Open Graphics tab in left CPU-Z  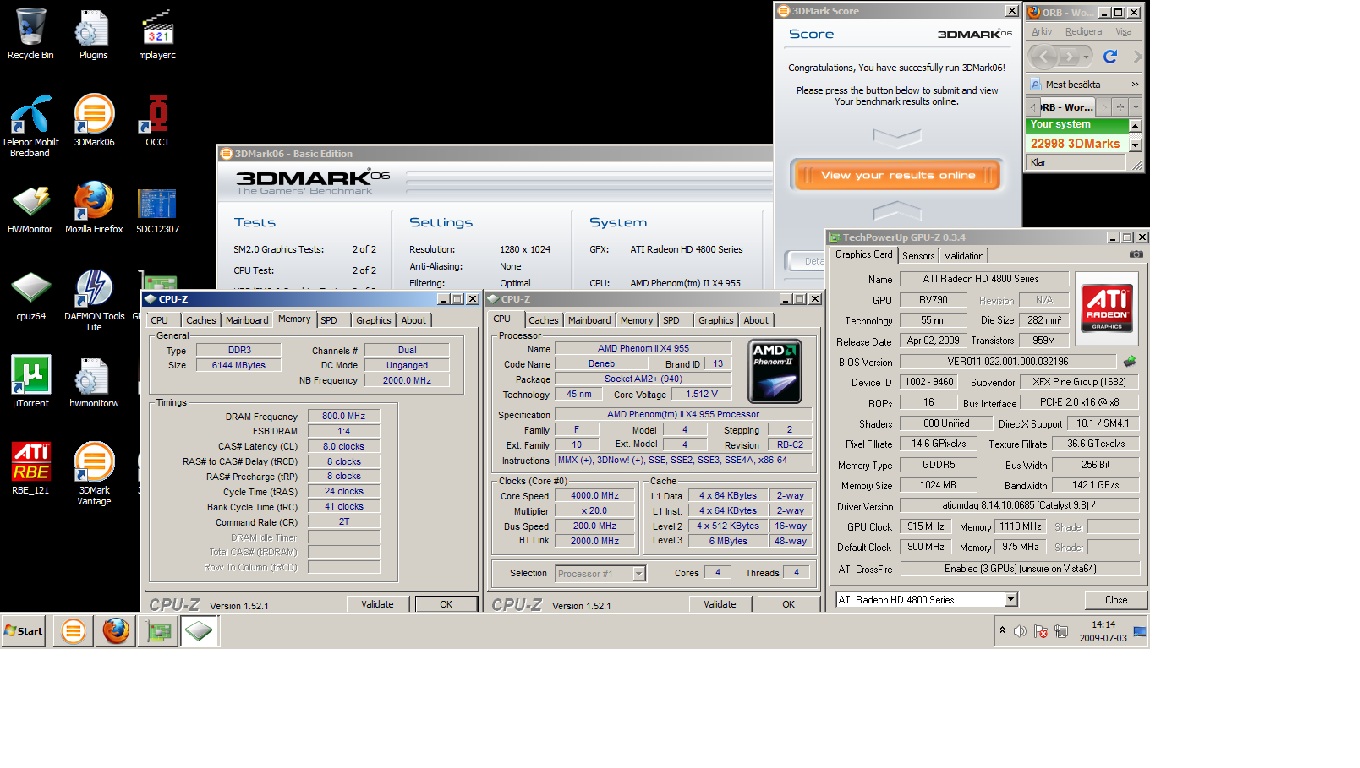coord(373,320)
